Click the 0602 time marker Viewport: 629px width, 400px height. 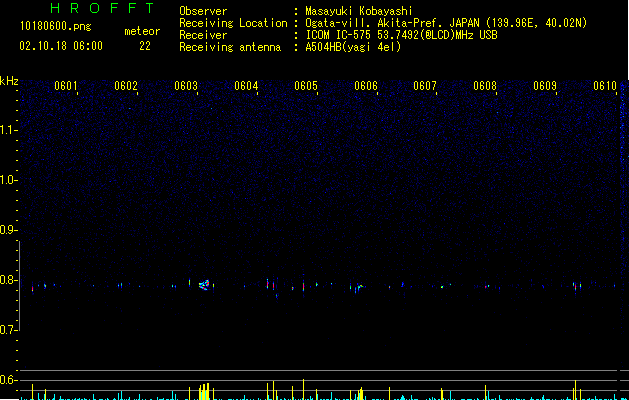pyautogui.click(x=126, y=86)
